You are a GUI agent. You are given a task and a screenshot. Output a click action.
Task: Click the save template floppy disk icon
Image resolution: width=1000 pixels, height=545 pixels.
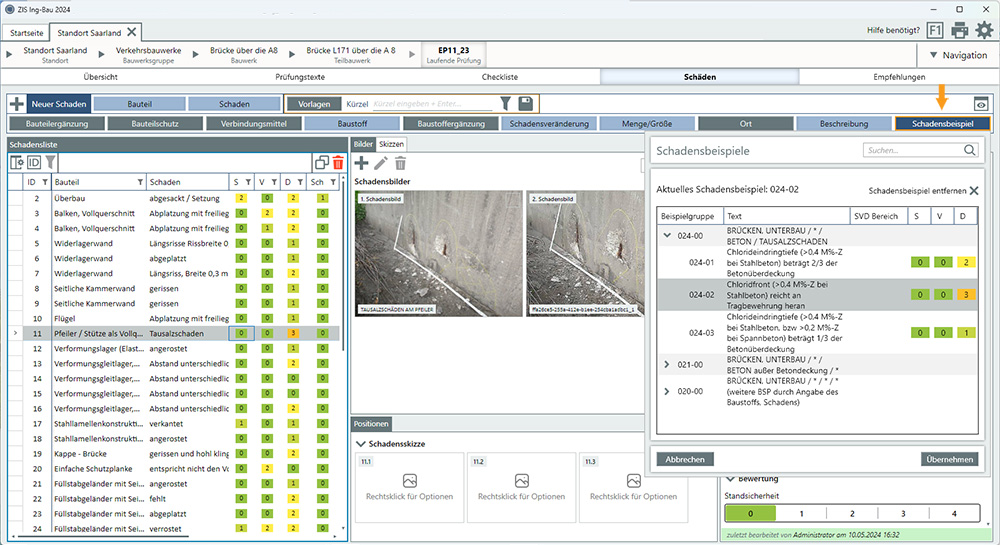coord(525,103)
